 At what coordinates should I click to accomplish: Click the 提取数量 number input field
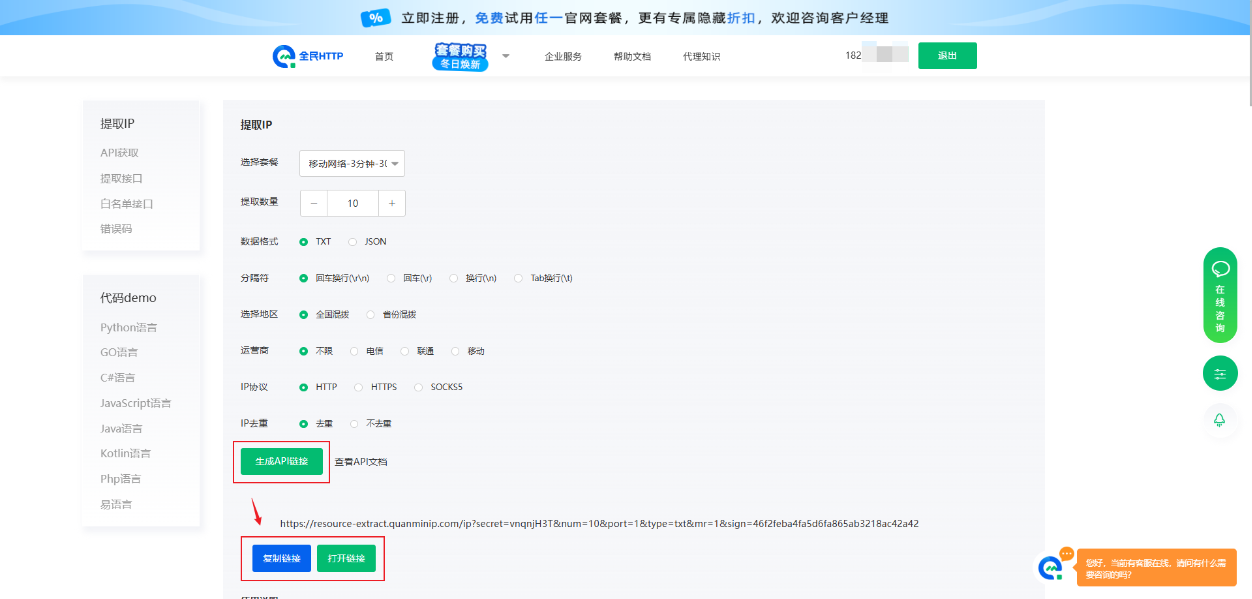tap(353, 203)
